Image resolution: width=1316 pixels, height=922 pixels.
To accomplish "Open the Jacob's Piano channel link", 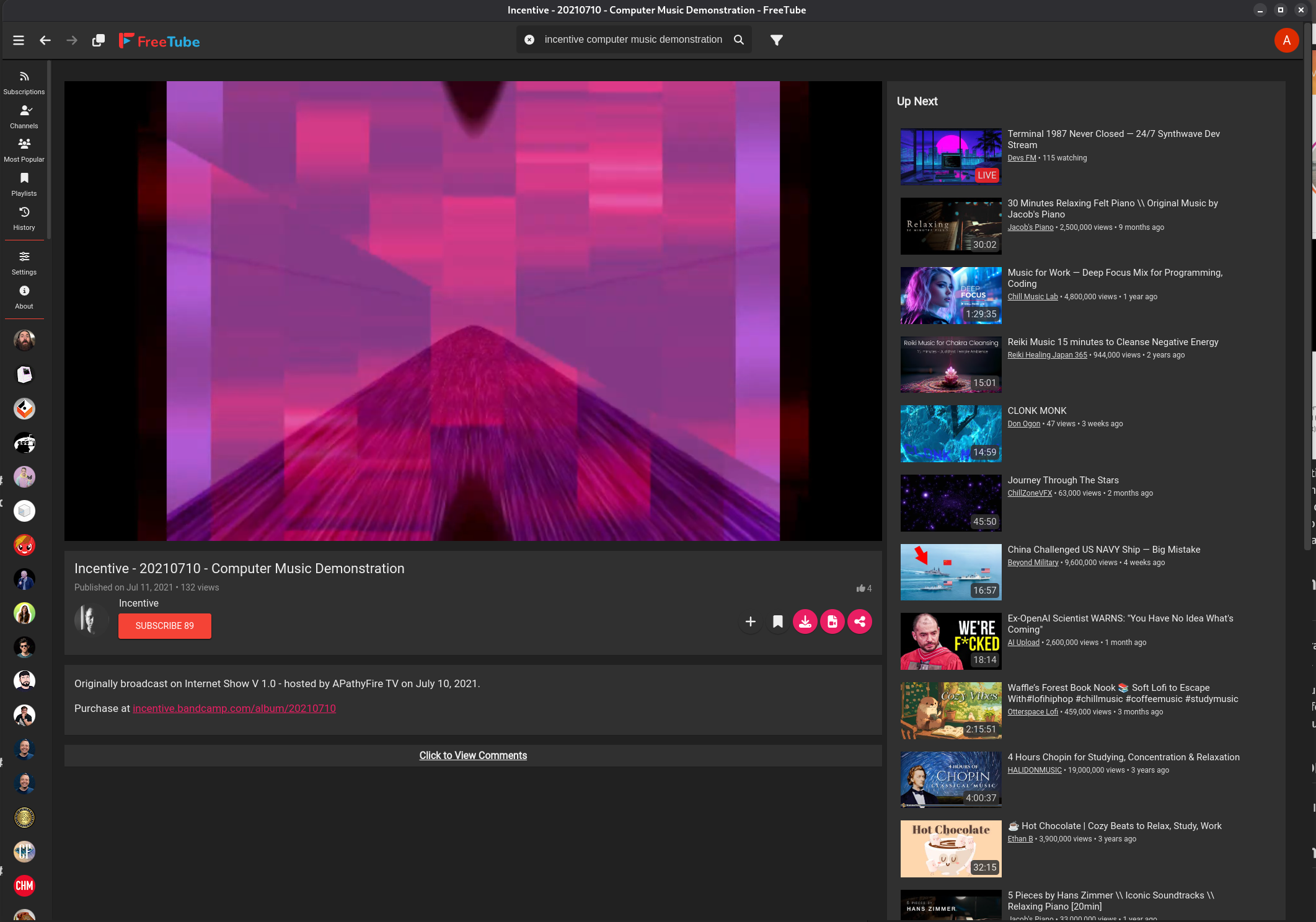I will click(1030, 227).
